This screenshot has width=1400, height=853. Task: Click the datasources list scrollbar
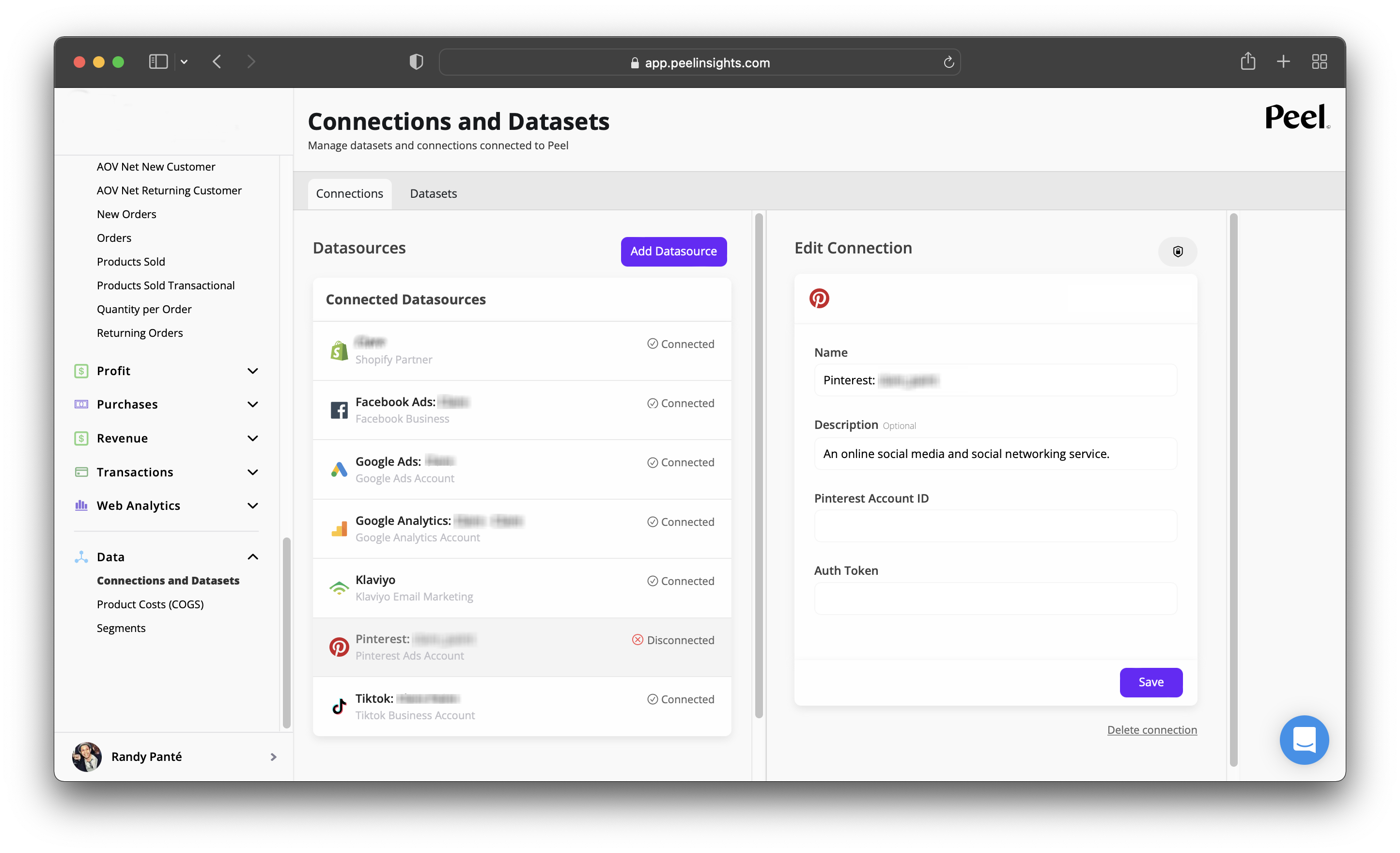[758, 466]
